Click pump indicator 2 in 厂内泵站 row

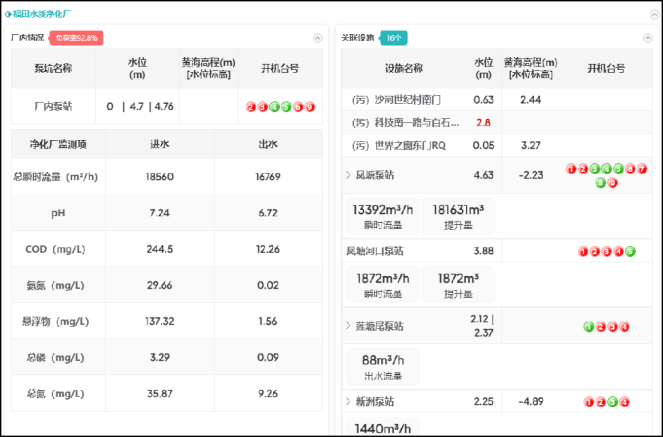click(251, 107)
